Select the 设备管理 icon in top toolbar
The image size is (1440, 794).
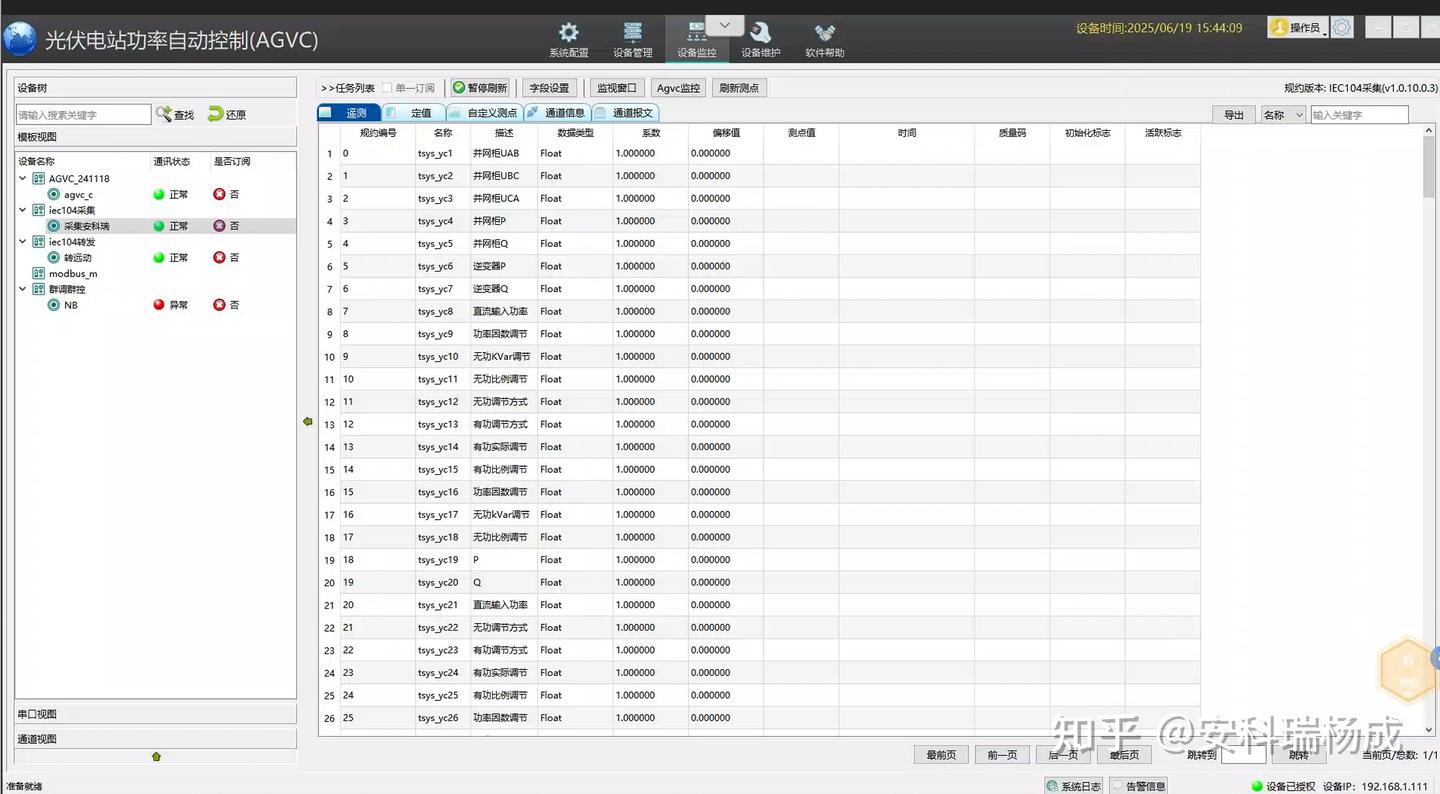point(632,33)
